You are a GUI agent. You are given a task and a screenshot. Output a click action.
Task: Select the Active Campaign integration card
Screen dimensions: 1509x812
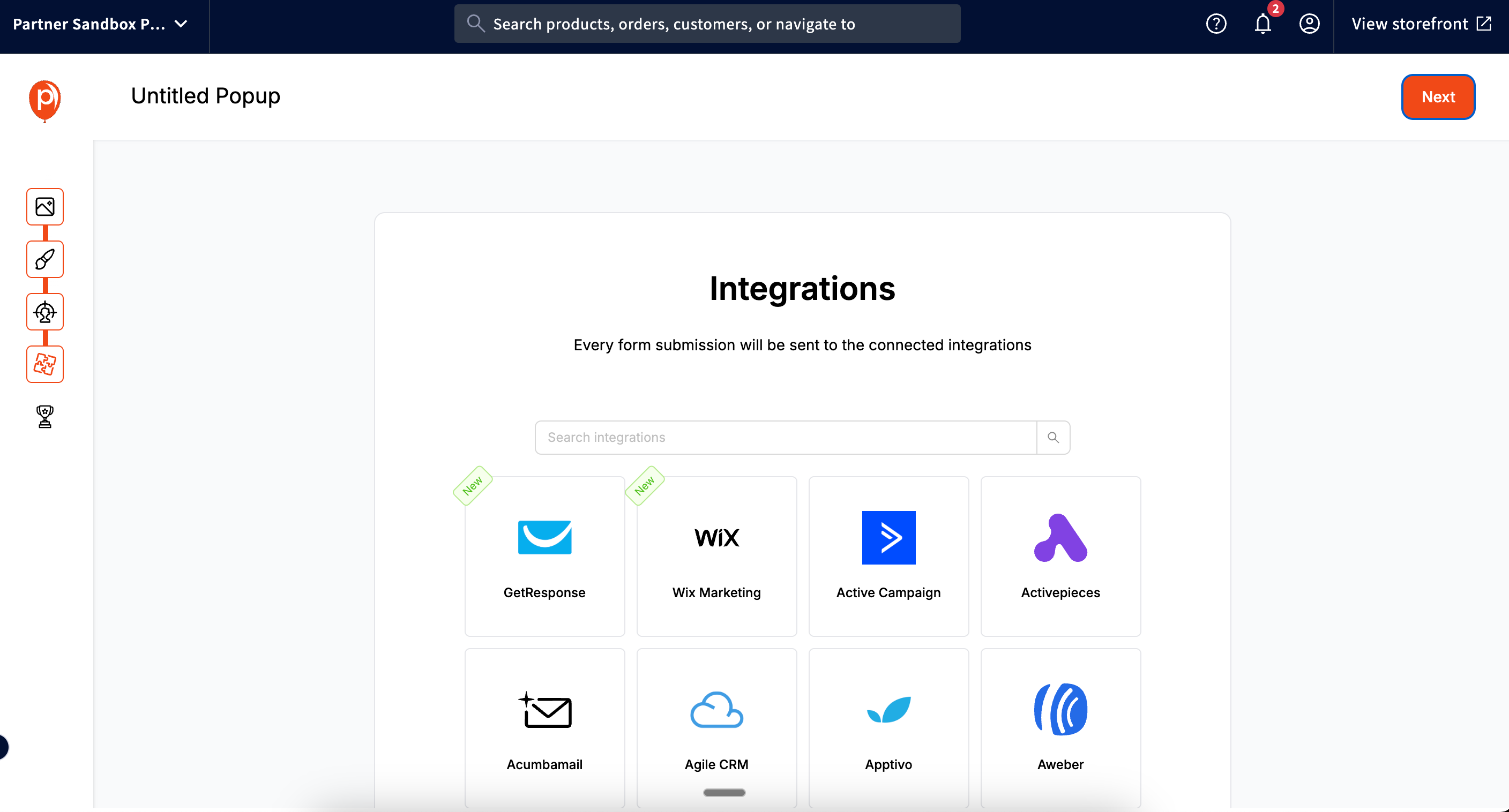pos(888,556)
